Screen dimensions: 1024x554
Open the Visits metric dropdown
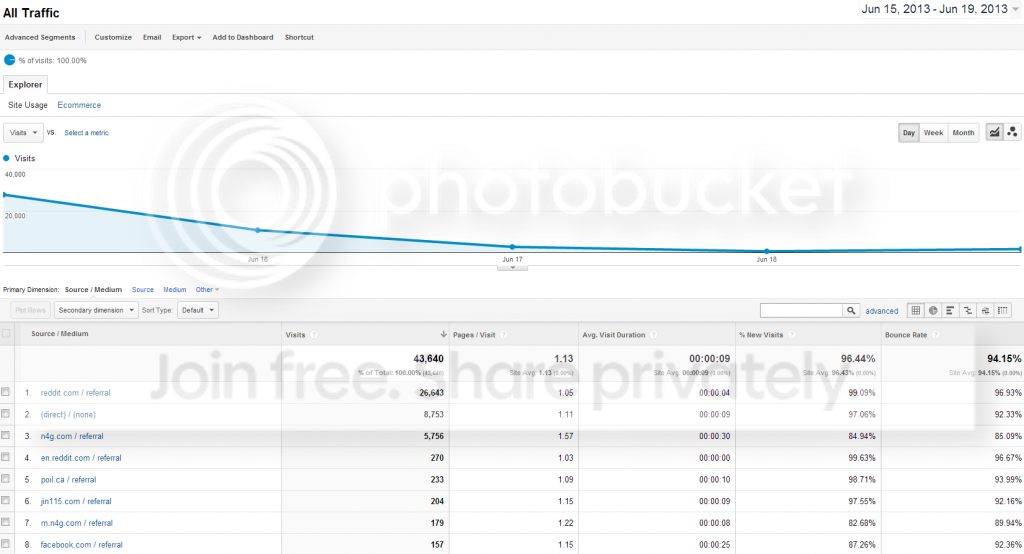(24, 133)
